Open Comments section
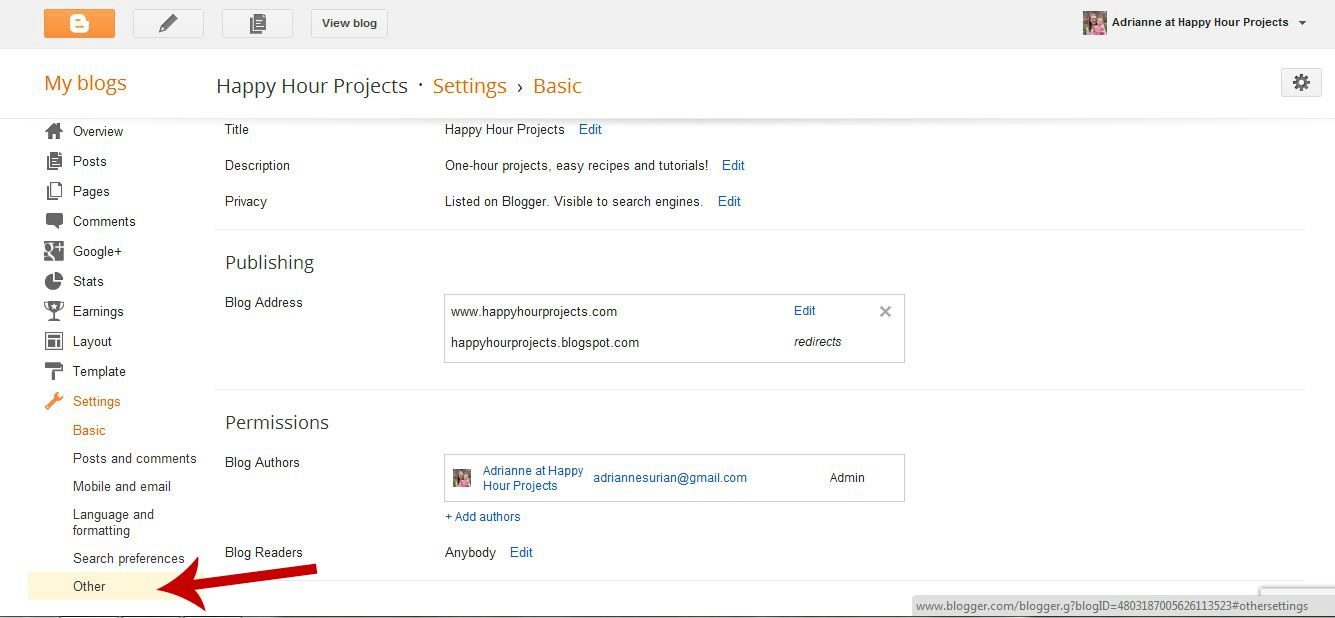The image size is (1335, 618). (x=104, y=221)
